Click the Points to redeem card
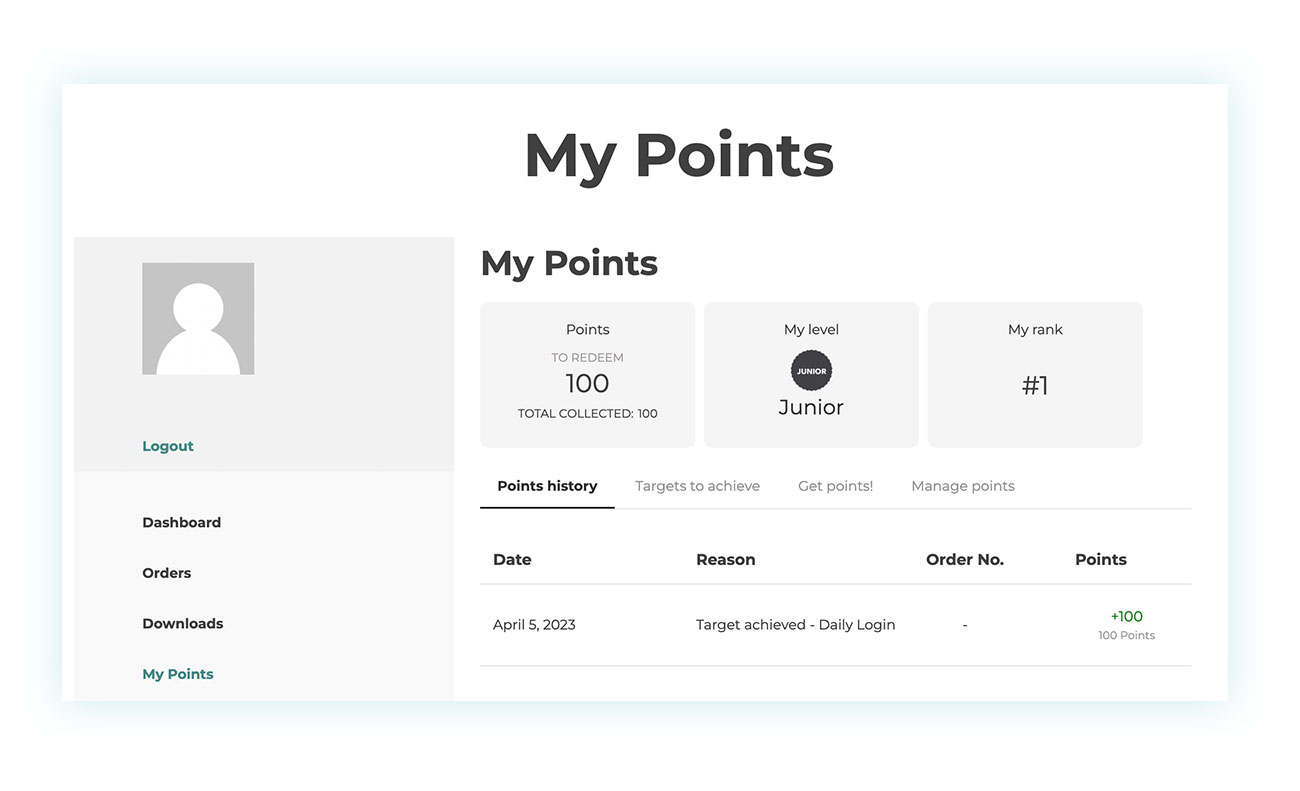The width and height of the screenshot is (1300, 791). (x=587, y=375)
